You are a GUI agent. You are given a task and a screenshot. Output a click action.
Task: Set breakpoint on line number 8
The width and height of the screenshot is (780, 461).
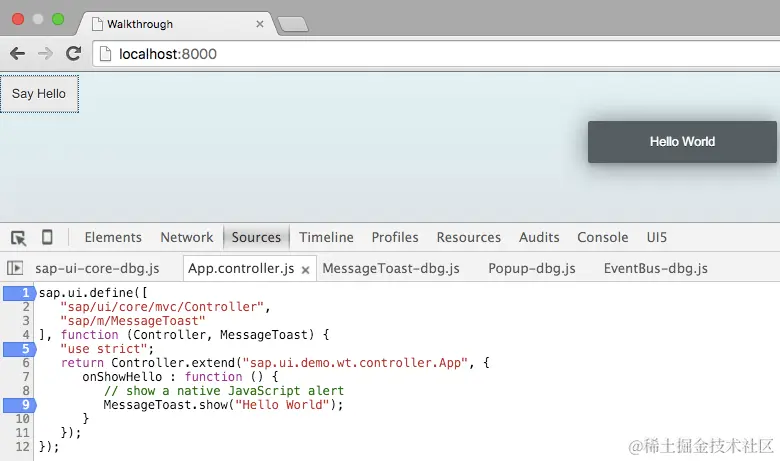26,391
